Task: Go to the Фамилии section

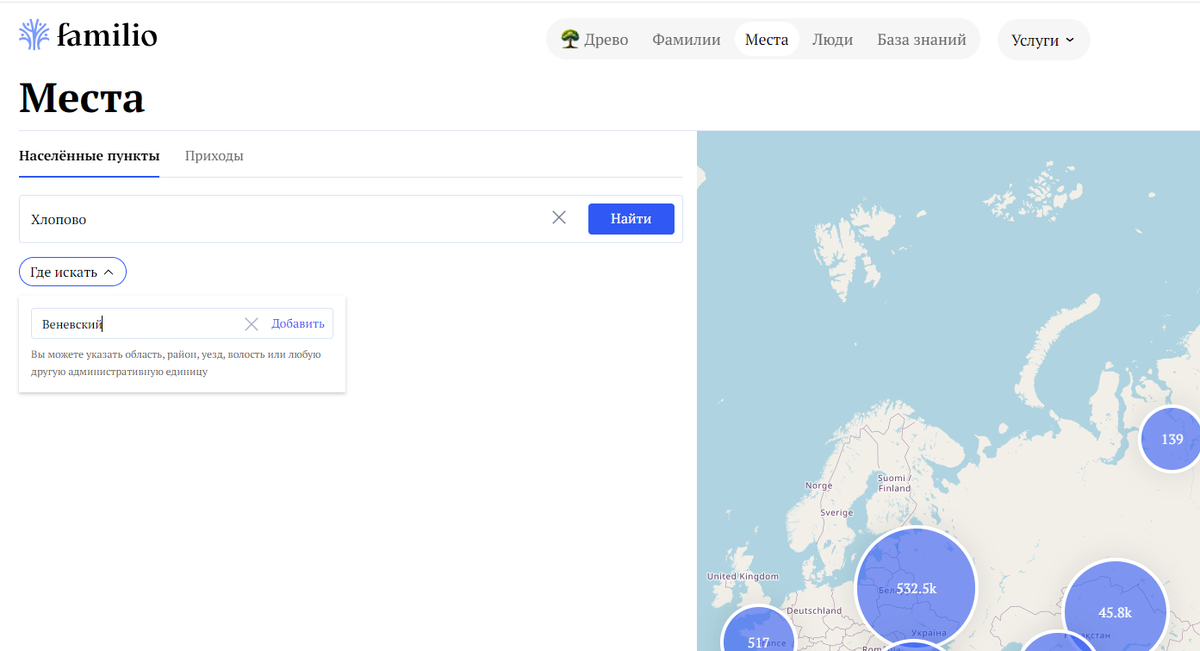Action: click(686, 40)
